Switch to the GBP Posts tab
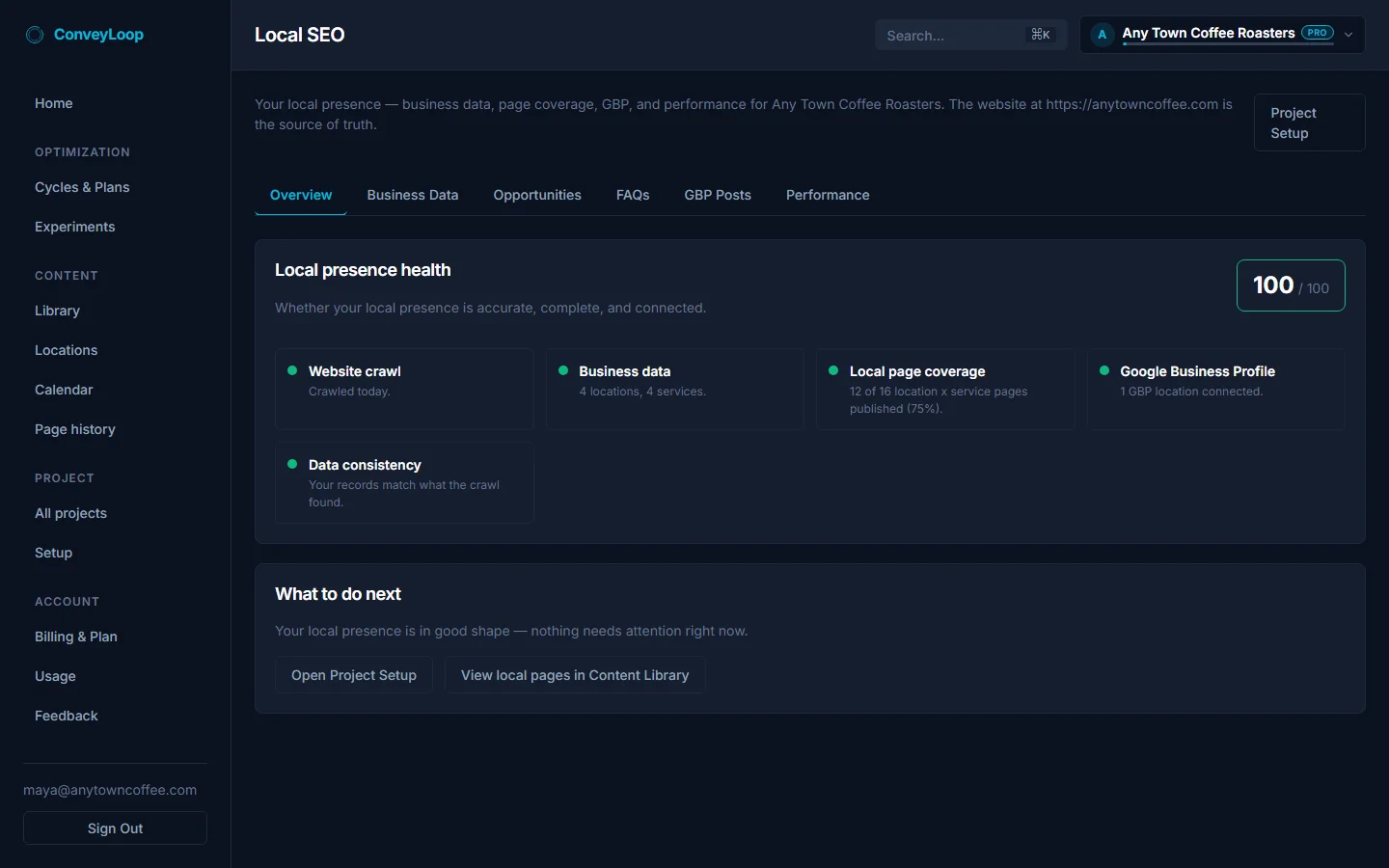The image size is (1389, 868). 718,195
